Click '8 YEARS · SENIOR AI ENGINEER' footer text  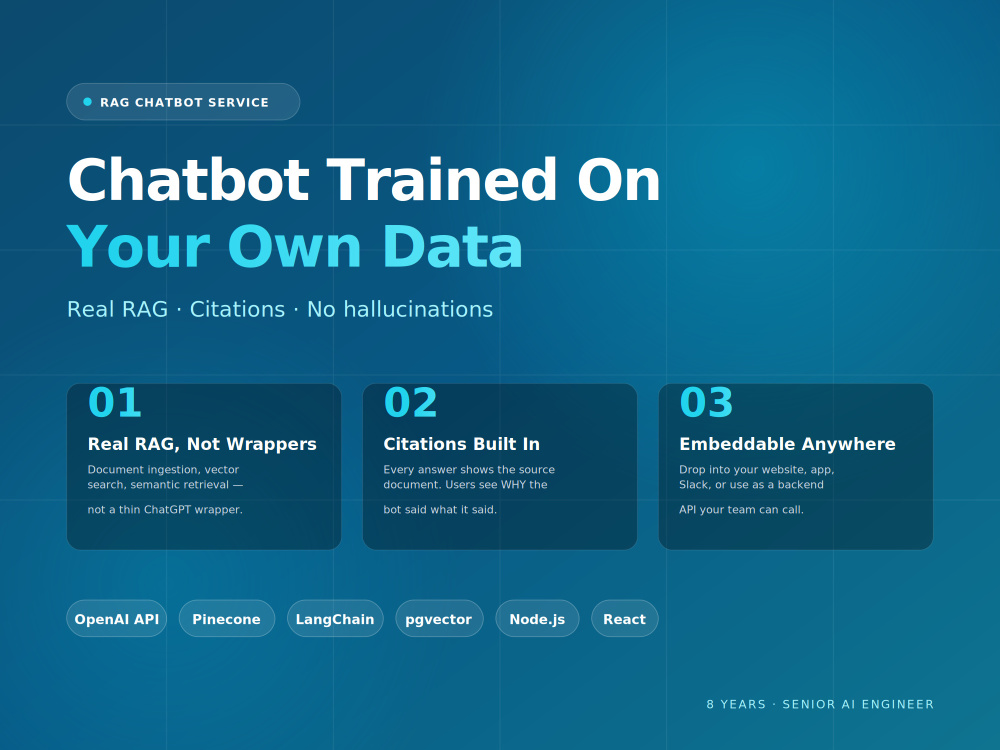[820, 705]
